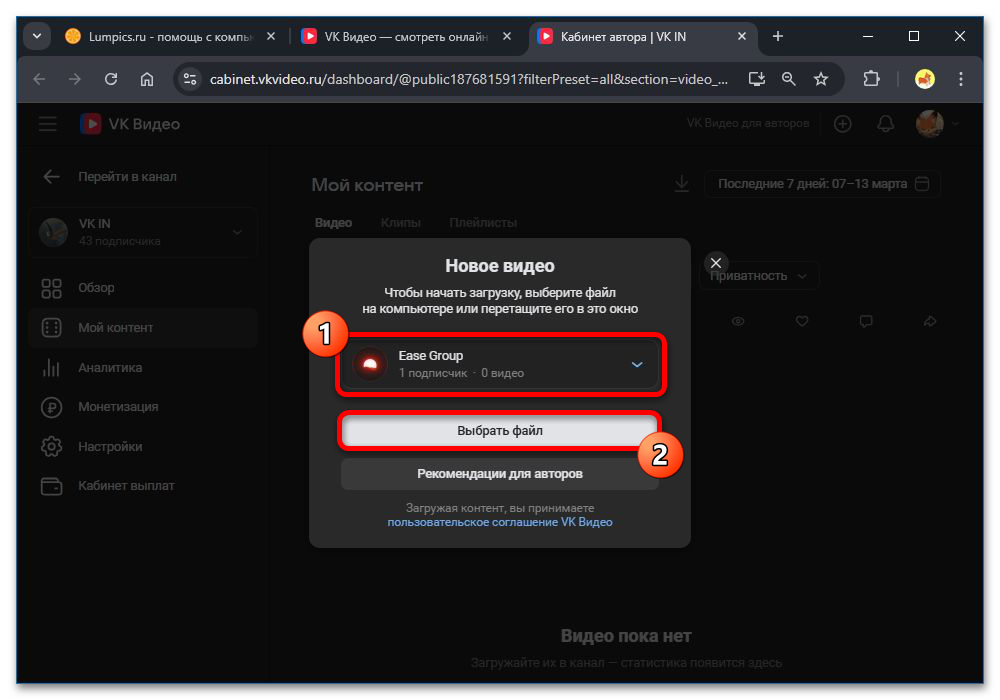Select Мой контент in sidebar

(143, 328)
